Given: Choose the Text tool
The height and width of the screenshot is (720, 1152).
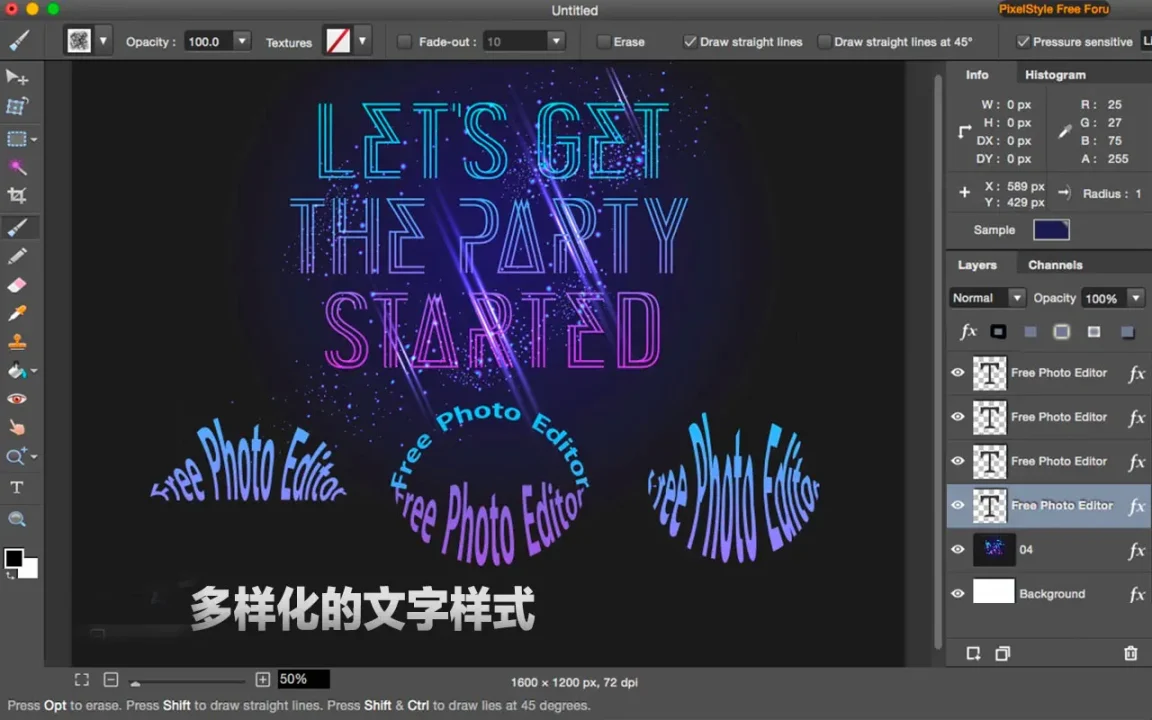Looking at the screenshot, I should 17,487.
